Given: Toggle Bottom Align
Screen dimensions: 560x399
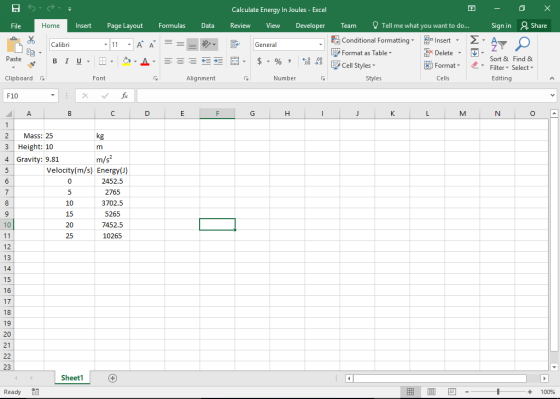Looking at the screenshot, I should [x=192, y=44].
